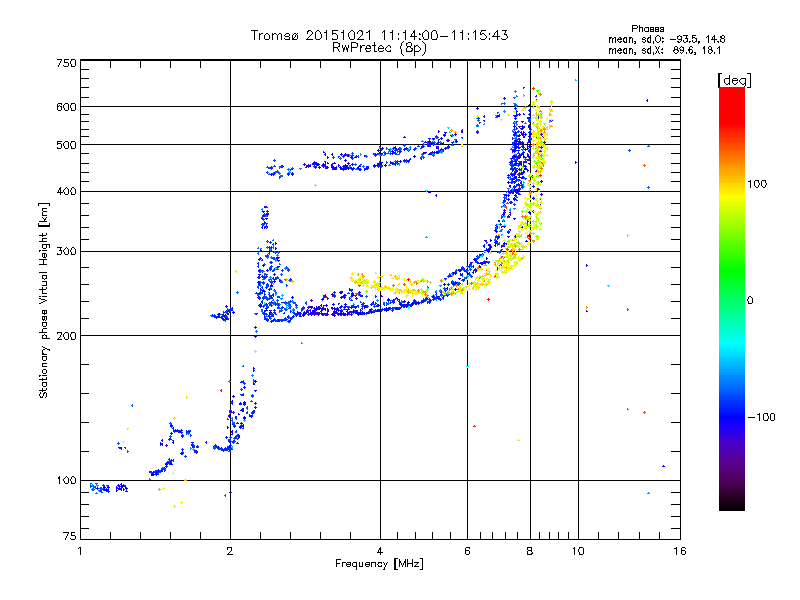This screenshot has height=600, width=800.
Task: Click the plot title 'Tromsø 20151021 11:14:00-11:15:43'
Action: click(379, 35)
